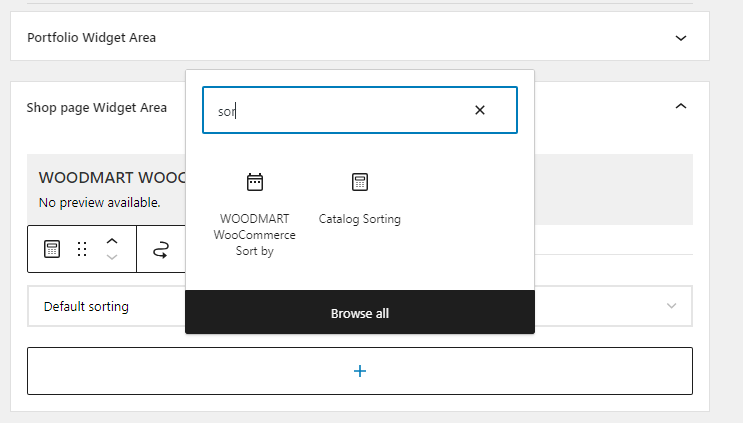
Task: Click the 'No preview available.' block text
Action: (x=100, y=203)
